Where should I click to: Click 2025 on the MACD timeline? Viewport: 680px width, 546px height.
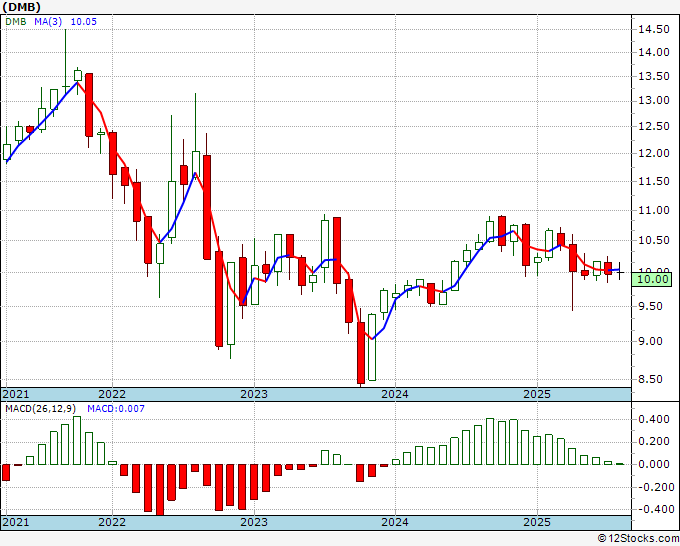click(537, 522)
